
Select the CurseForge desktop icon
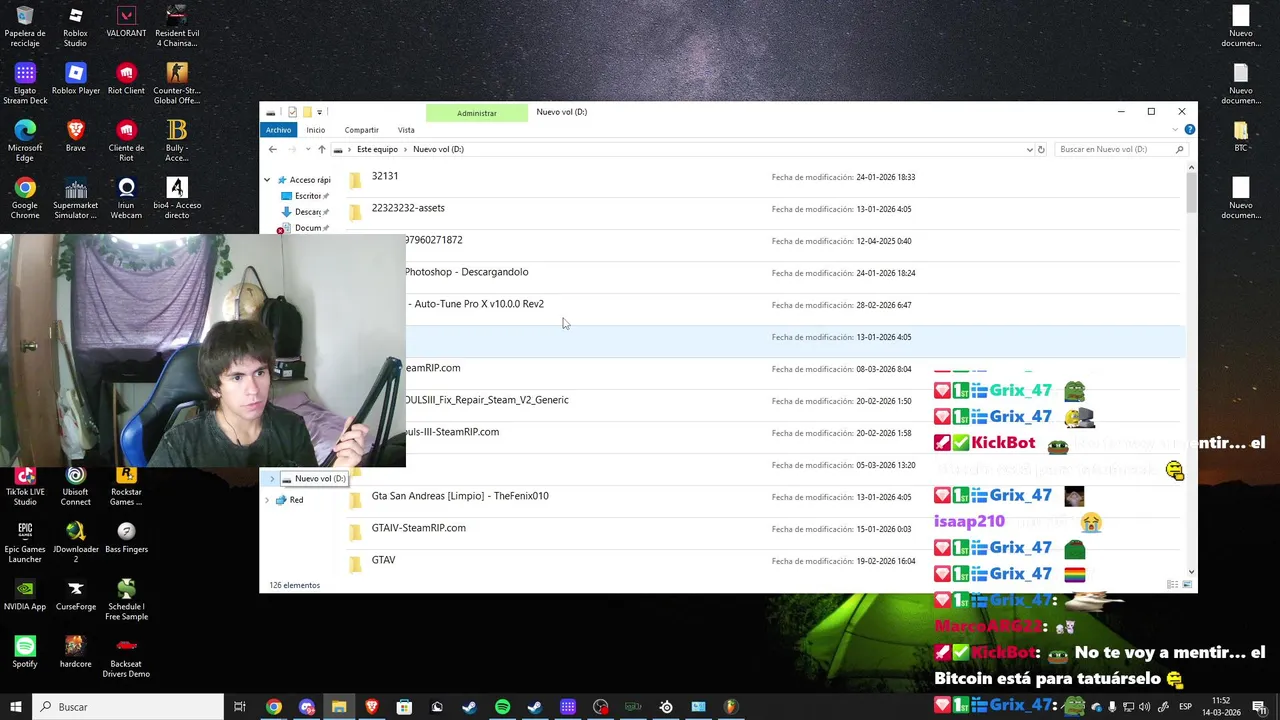pyautogui.click(x=75, y=595)
